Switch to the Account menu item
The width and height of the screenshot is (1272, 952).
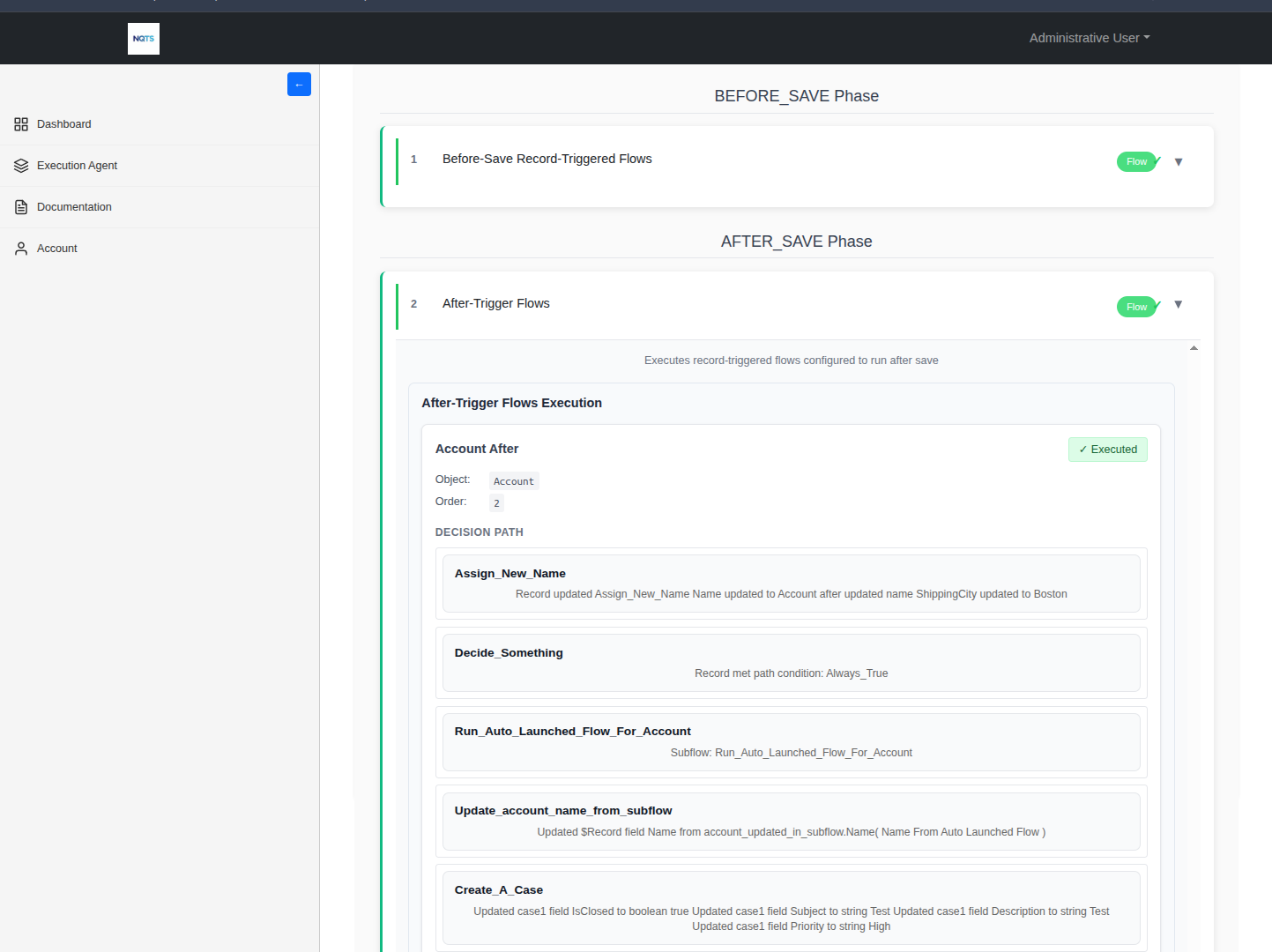(56, 248)
